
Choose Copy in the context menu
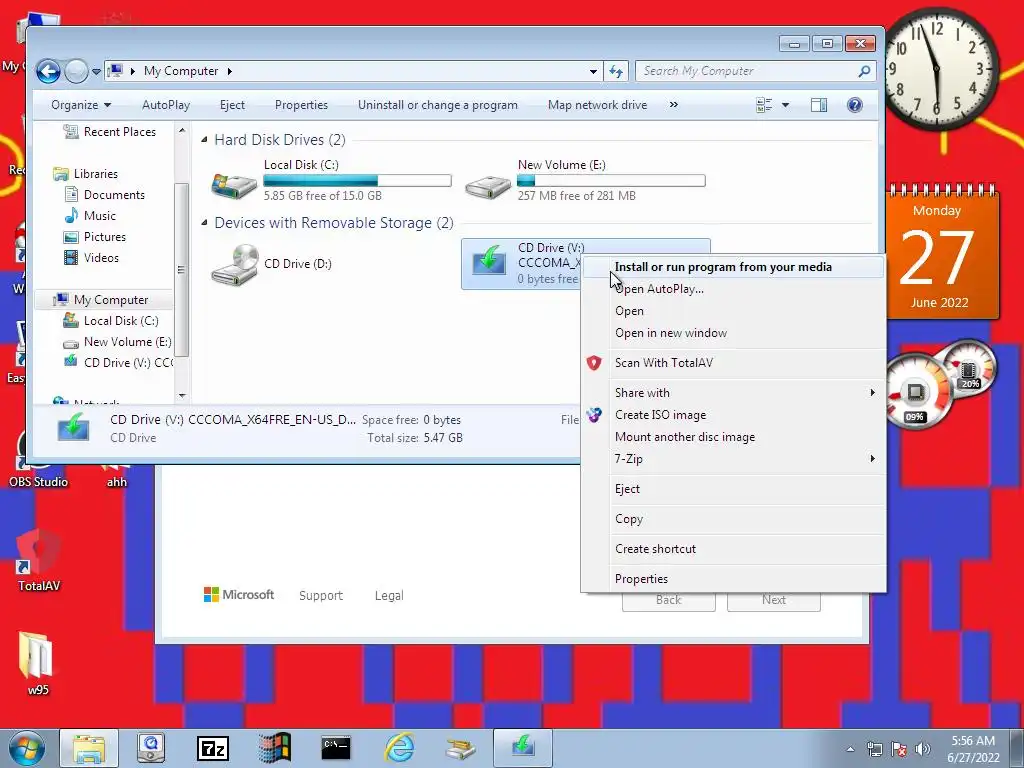(629, 519)
